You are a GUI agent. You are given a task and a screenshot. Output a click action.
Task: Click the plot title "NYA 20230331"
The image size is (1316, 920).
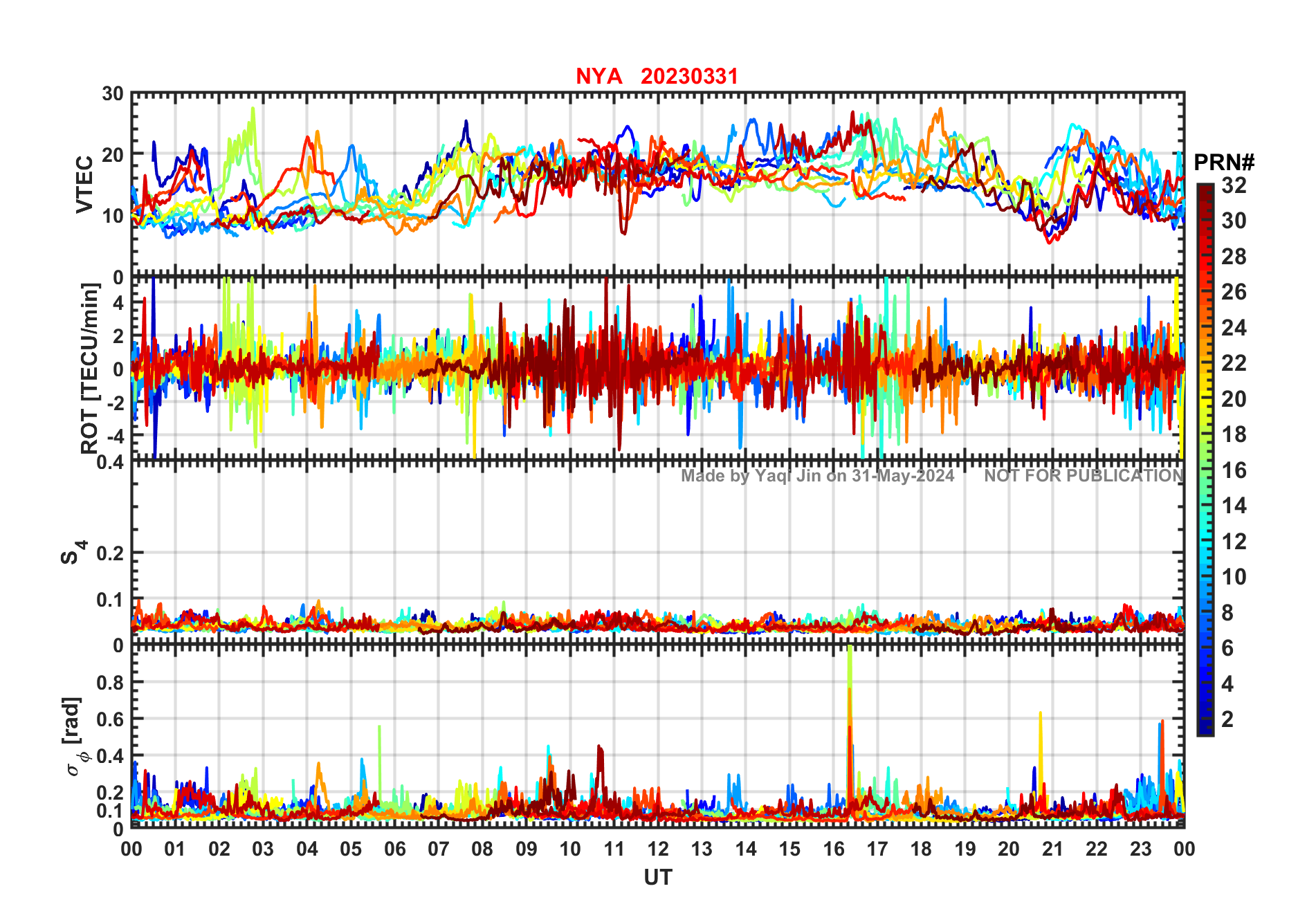[657, 76]
